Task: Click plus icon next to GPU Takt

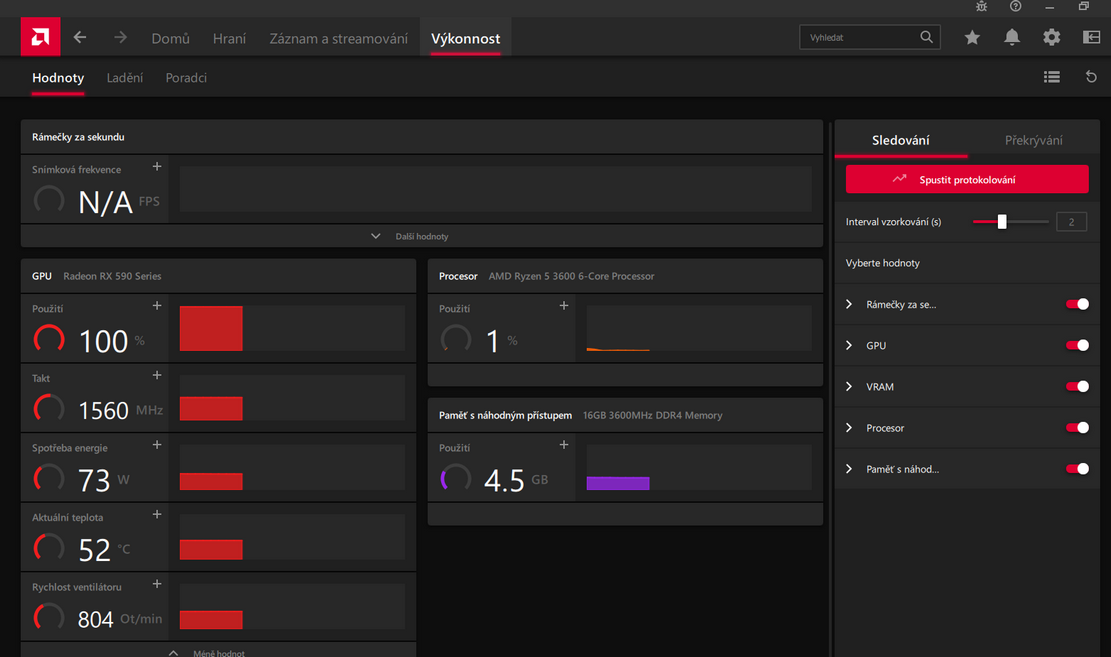Action: tap(157, 376)
